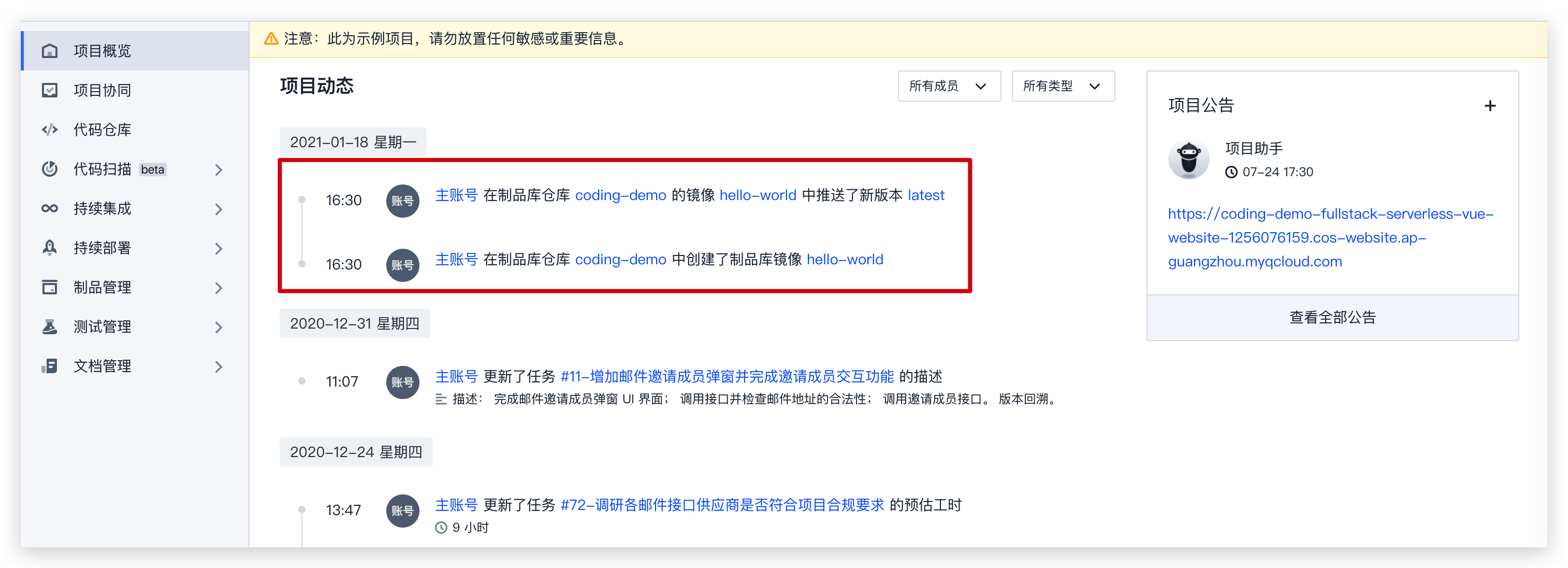Viewport: 1568px width, 568px height.
Task: Open 制品管理 menu item
Action: click(x=135, y=287)
